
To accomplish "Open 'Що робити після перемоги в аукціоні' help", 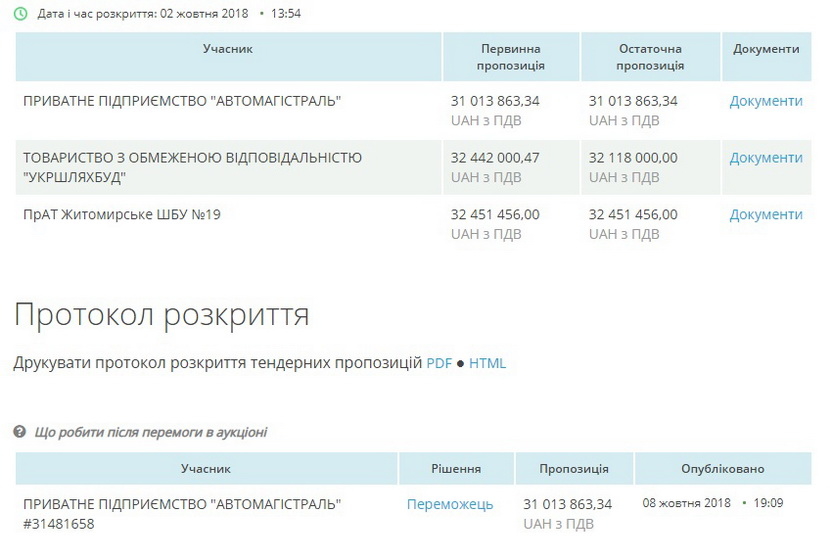I will coord(150,432).
